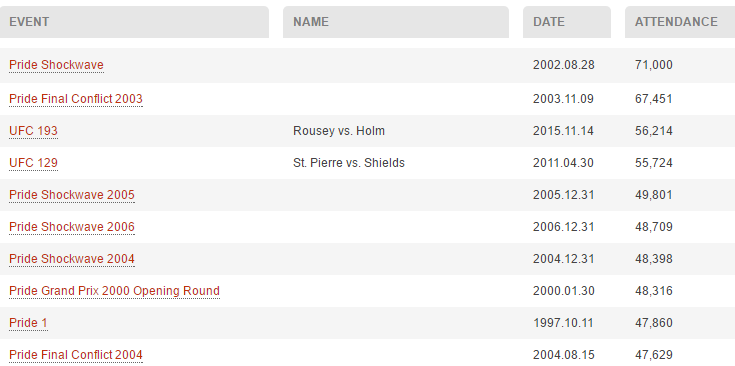735x366 pixels.
Task: Open the Pride Shockwave event link
Action: (56, 65)
